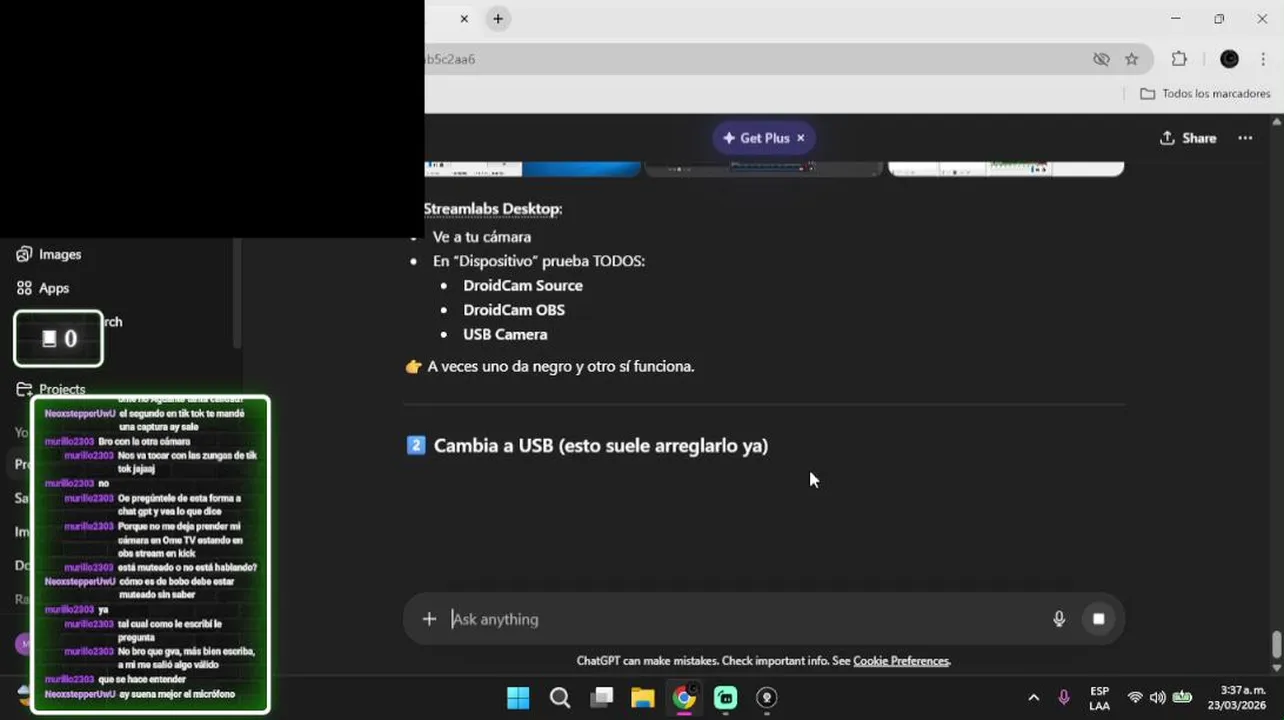This screenshot has width=1284, height=720.
Task: Click the plus attach button in the composer
Action: pos(429,619)
